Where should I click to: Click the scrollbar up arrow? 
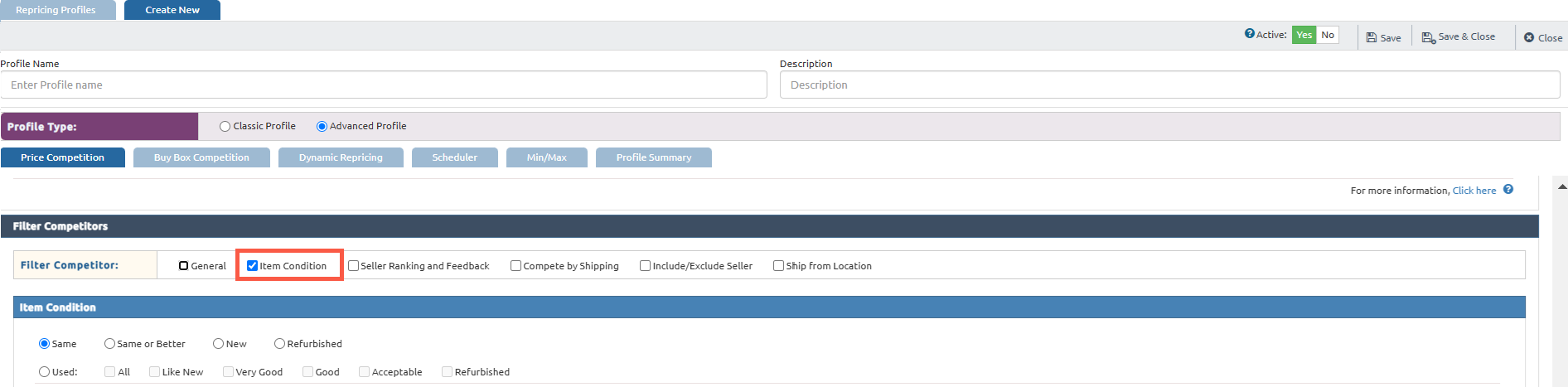pyautogui.click(x=1561, y=187)
